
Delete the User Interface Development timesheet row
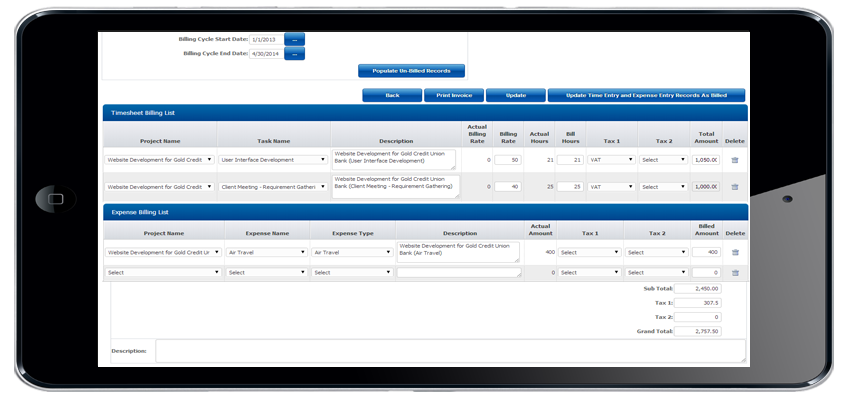pos(735,160)
